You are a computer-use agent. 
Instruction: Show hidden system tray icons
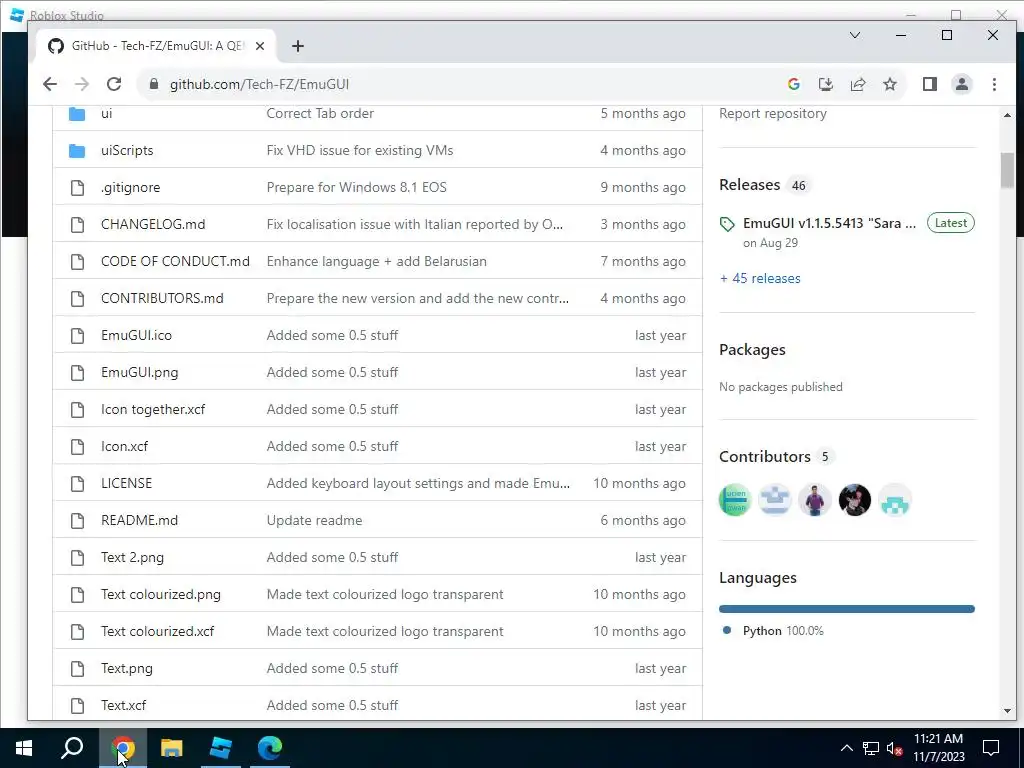846,748
